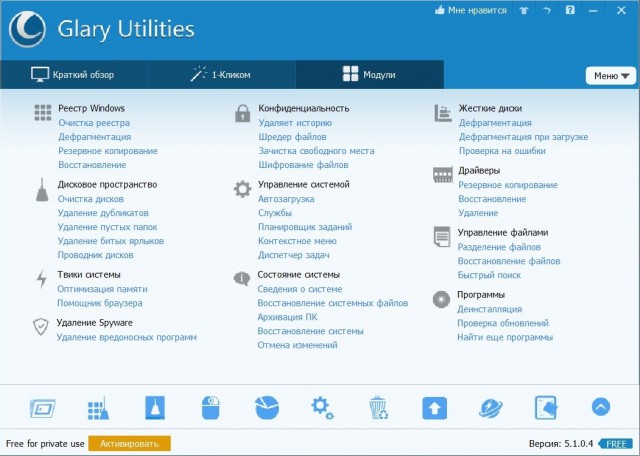Switch to the Краткий обзор tab
640x456 pixels.
click(x=73, y=75)
